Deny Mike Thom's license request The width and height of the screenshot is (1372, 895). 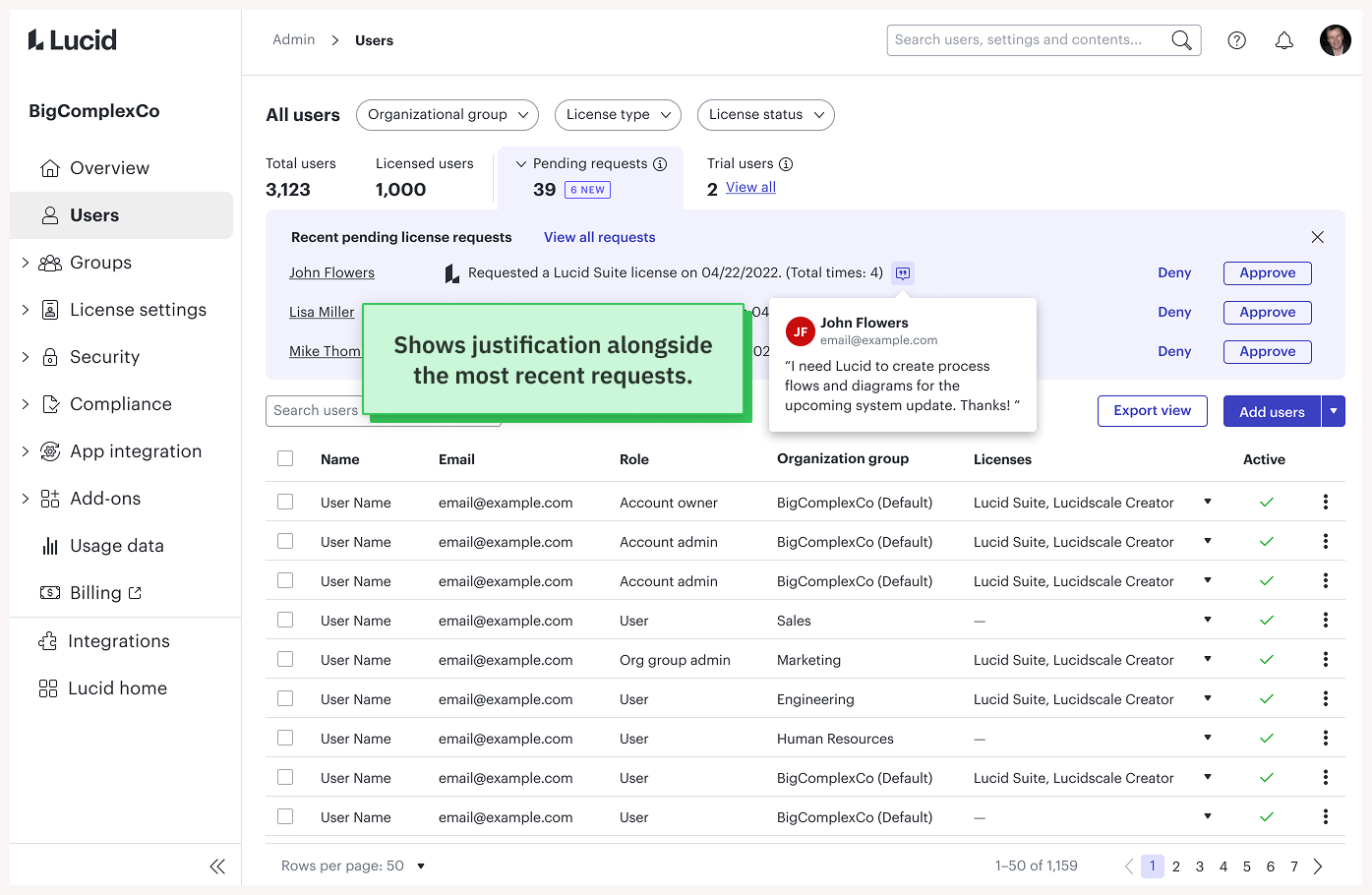pos(1174,352)
